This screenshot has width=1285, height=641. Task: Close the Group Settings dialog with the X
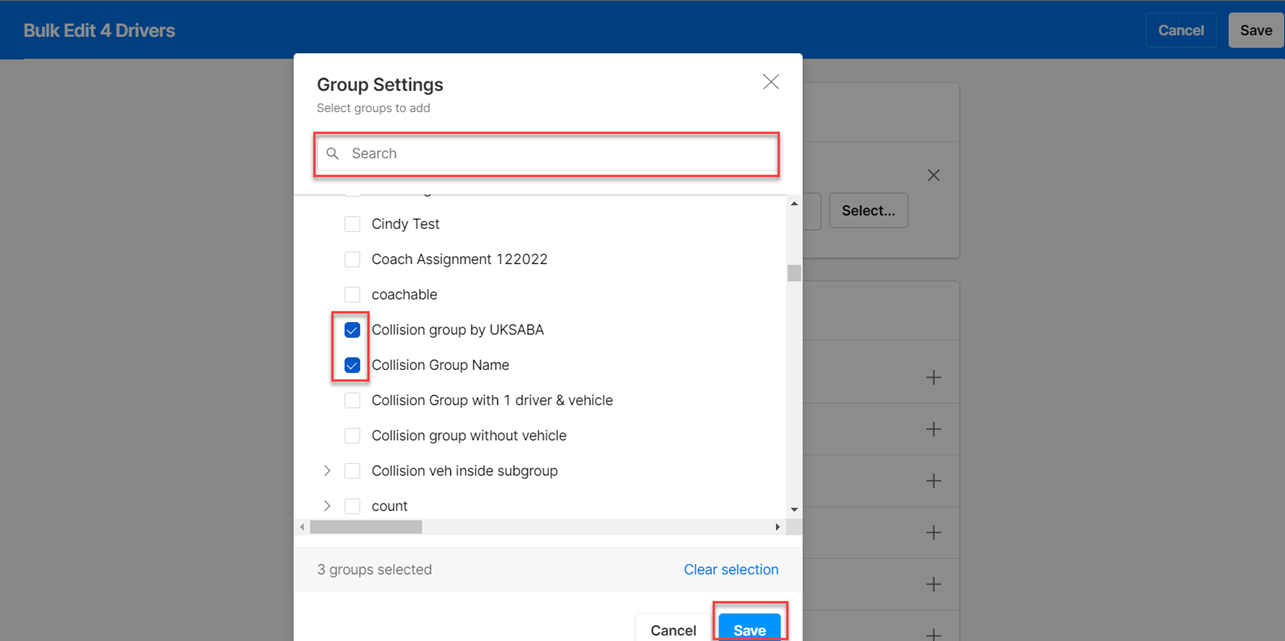(770, 82)
